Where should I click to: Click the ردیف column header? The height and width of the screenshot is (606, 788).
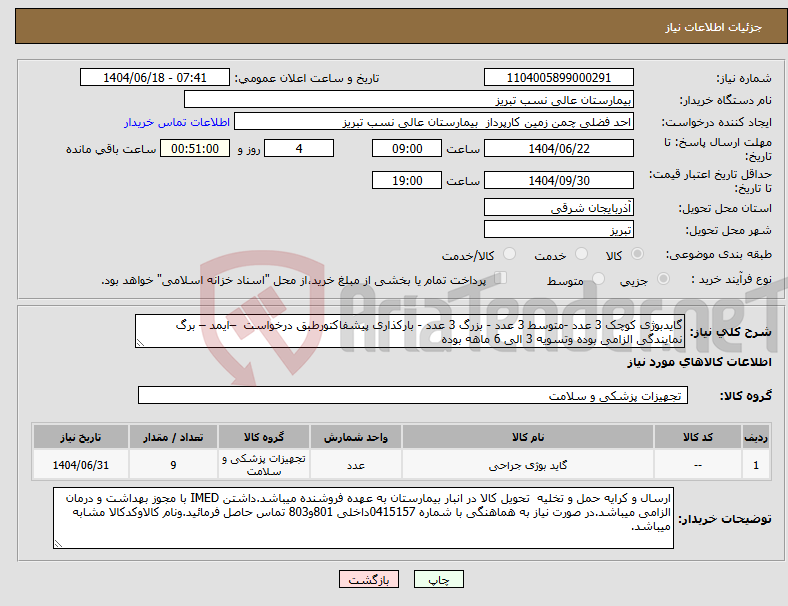click(755, 437)
